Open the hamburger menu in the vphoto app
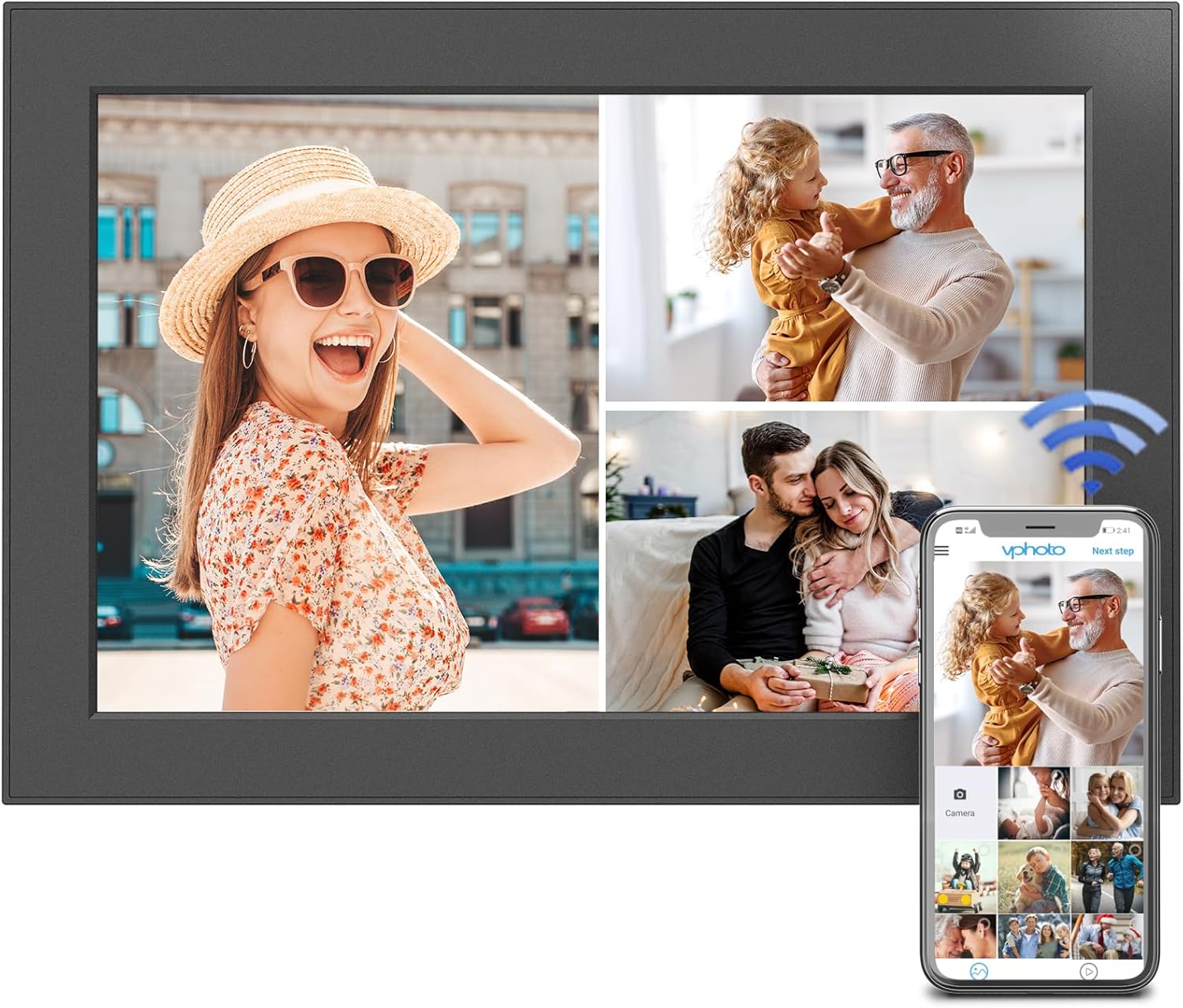Screen dimensions: 1183x1008 click(942, 550)
